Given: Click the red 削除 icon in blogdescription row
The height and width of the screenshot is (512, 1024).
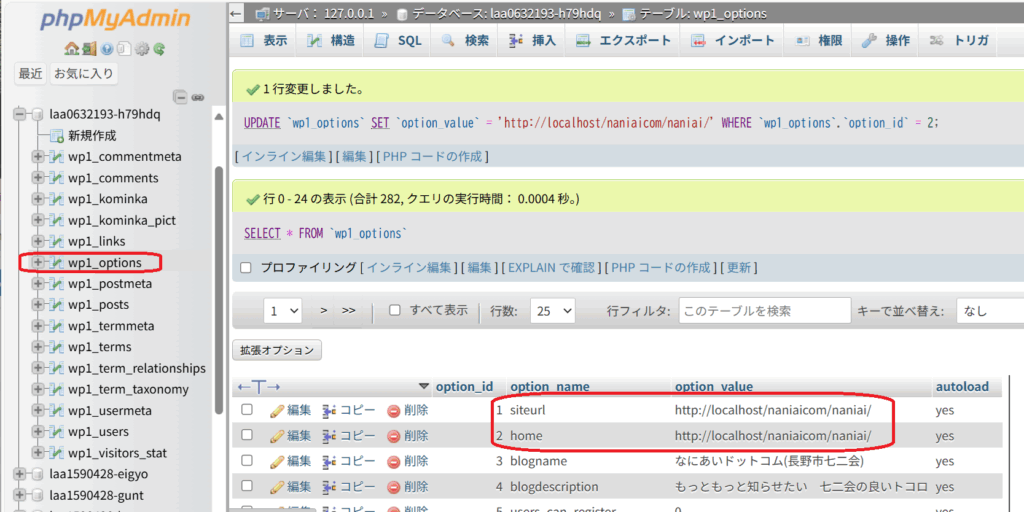Looking at the screenshot, I should coord(393,487).
